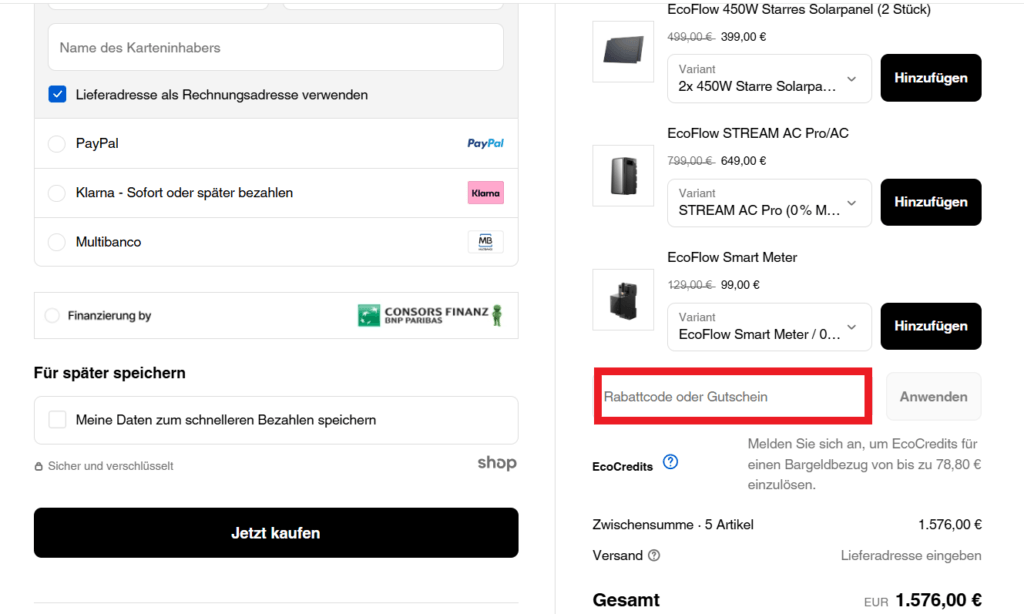Image resolution: width=1024 pixels, height=614 pixels.
Task: Click the Multibanco MB logo icon
Action: point(485,242)
